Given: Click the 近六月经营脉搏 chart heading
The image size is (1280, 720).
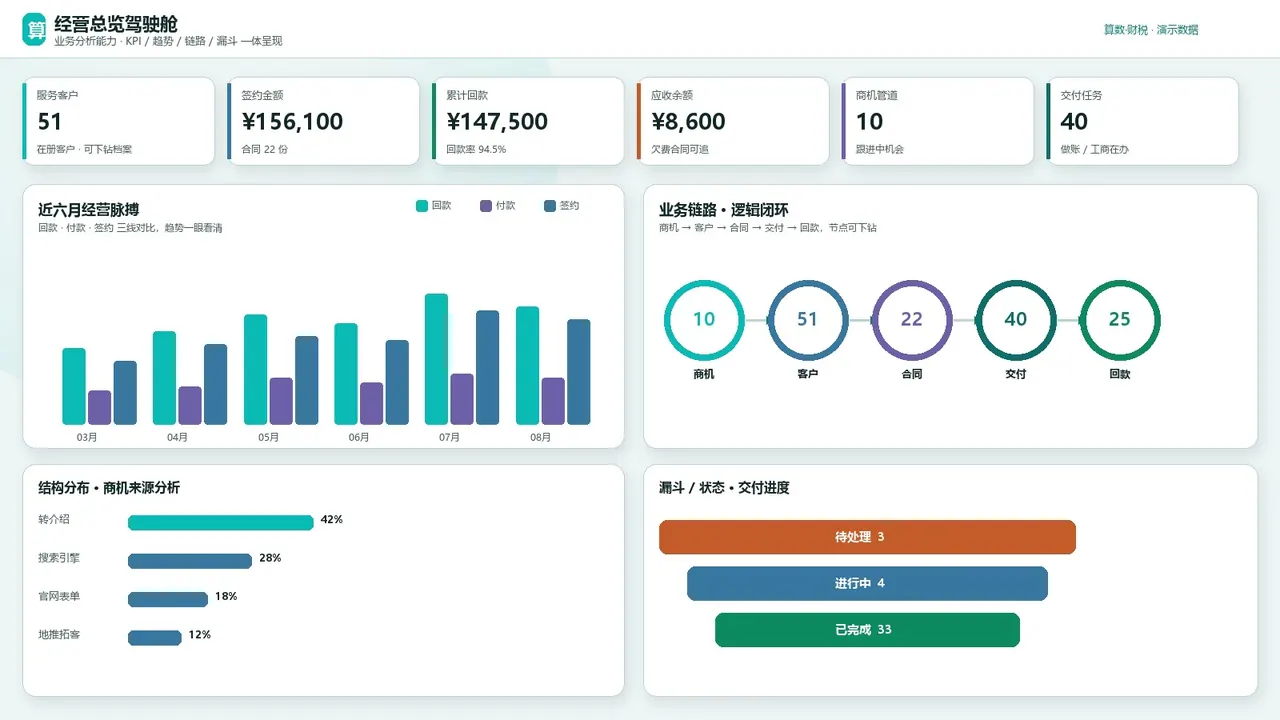Looking at the screenshot, I should [x=88, y=210].
